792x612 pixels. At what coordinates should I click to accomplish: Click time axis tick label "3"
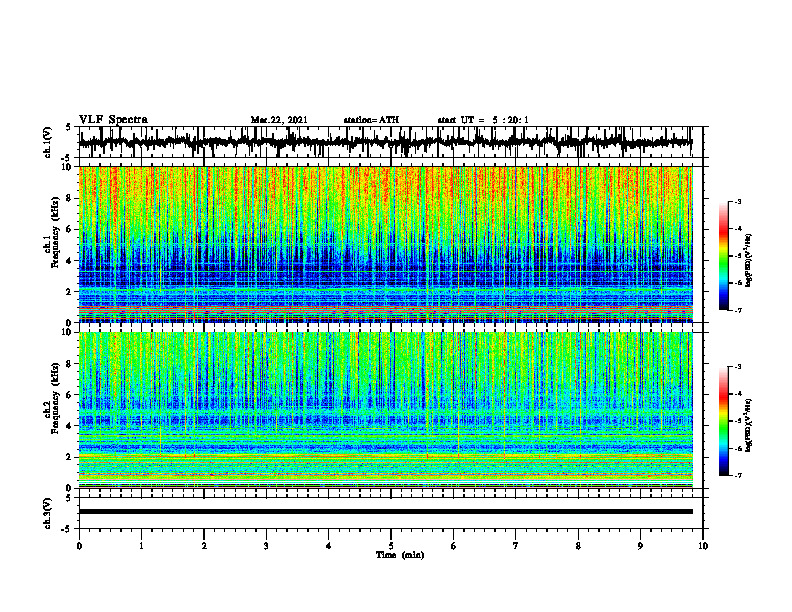(266, 546)
